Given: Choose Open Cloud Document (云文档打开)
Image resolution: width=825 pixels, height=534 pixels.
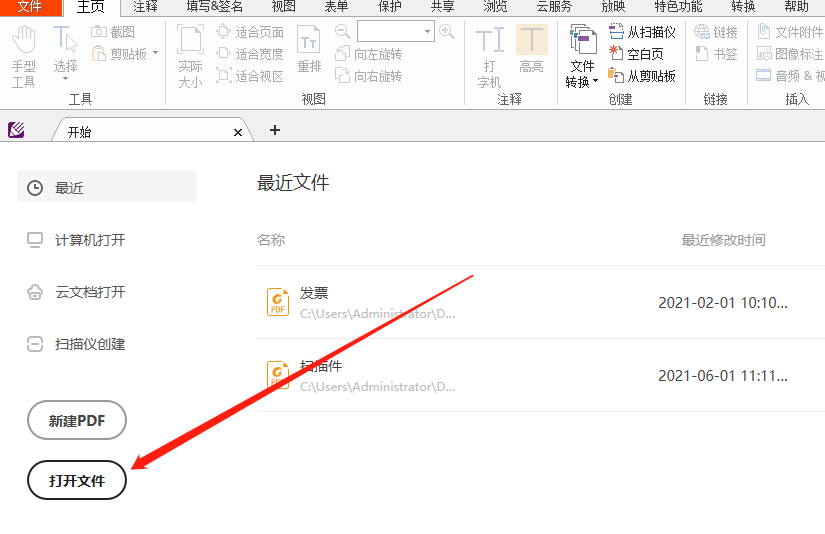Looking at the screenshot, I should (x=76, y=292).
